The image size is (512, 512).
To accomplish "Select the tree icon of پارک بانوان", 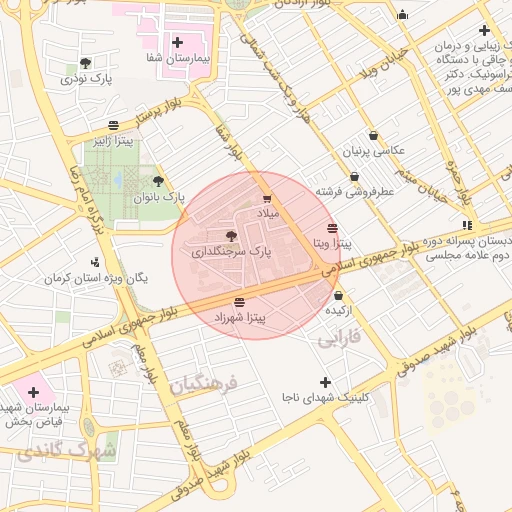I will (158, 181).
